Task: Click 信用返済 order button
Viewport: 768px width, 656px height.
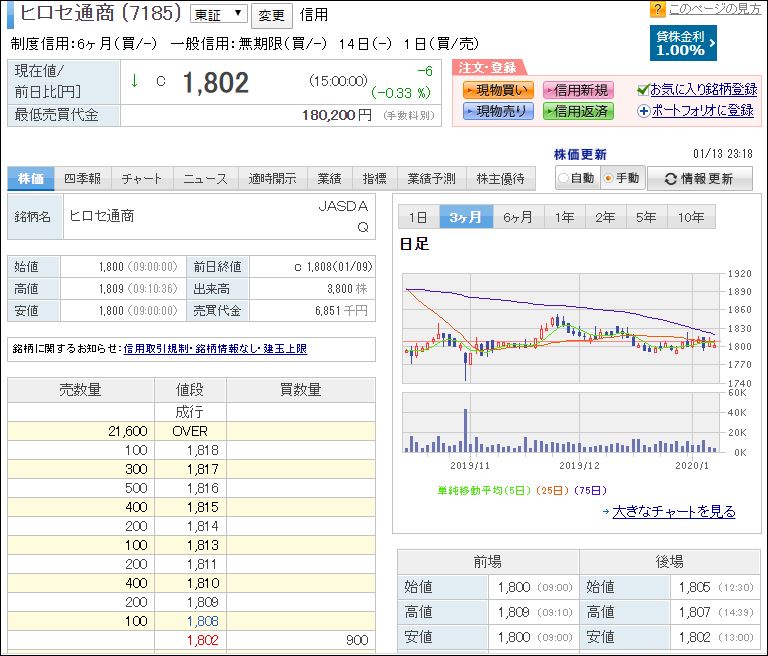Action: click(x=578, y=111)
